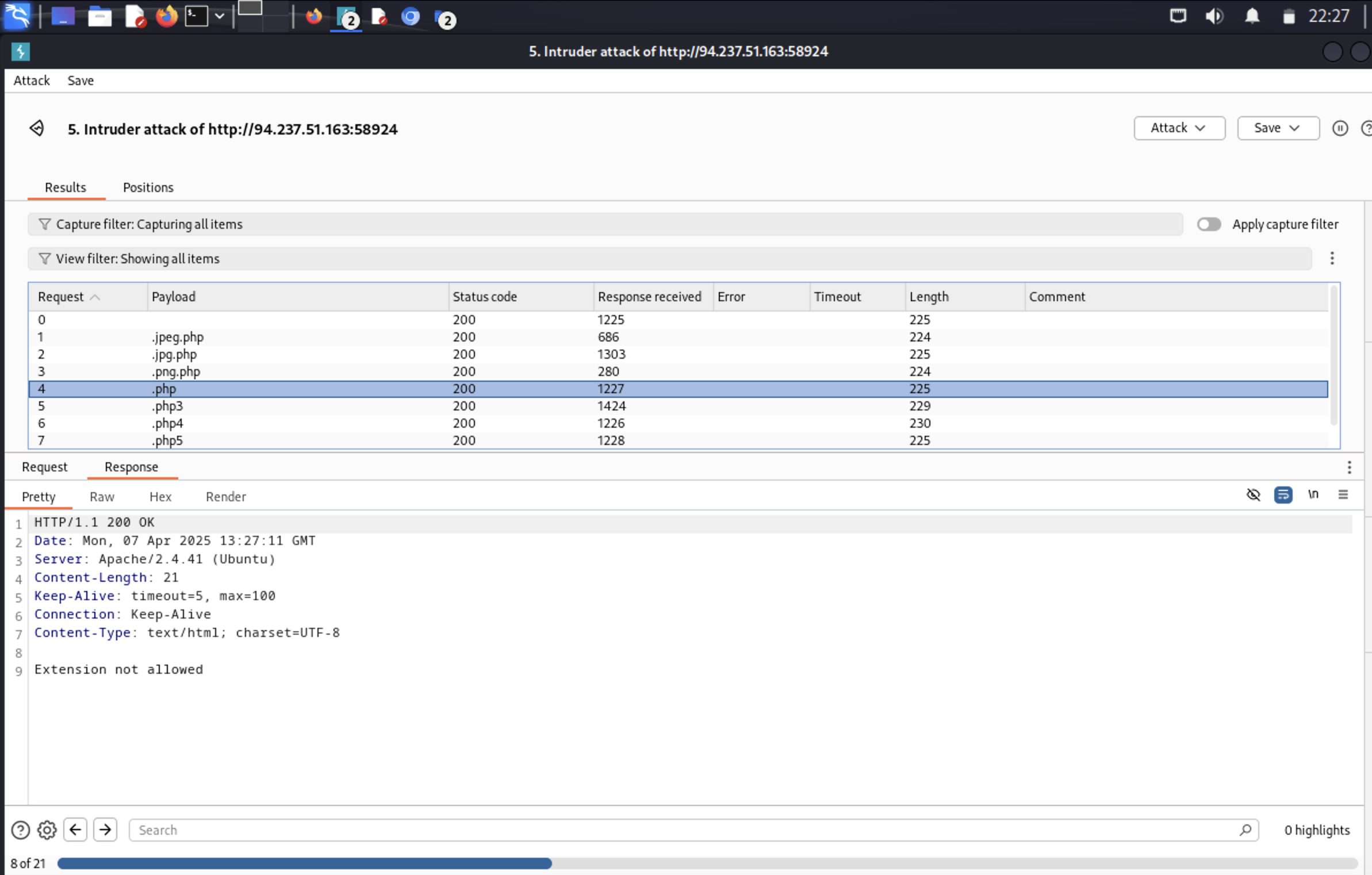
Task: Sort by Request column header
Action: tap(87, 297)
